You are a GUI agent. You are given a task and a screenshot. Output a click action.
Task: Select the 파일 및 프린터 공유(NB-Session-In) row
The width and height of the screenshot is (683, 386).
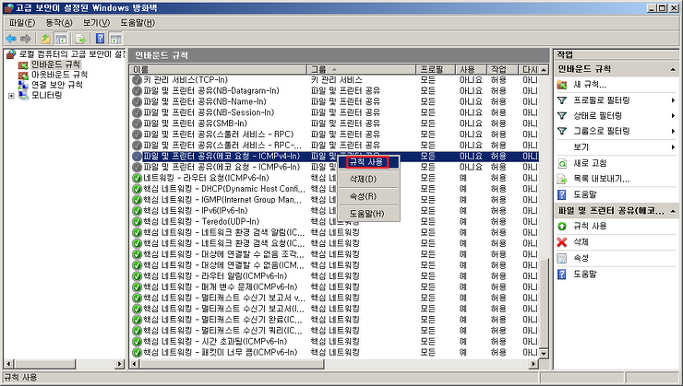(334, 113)
